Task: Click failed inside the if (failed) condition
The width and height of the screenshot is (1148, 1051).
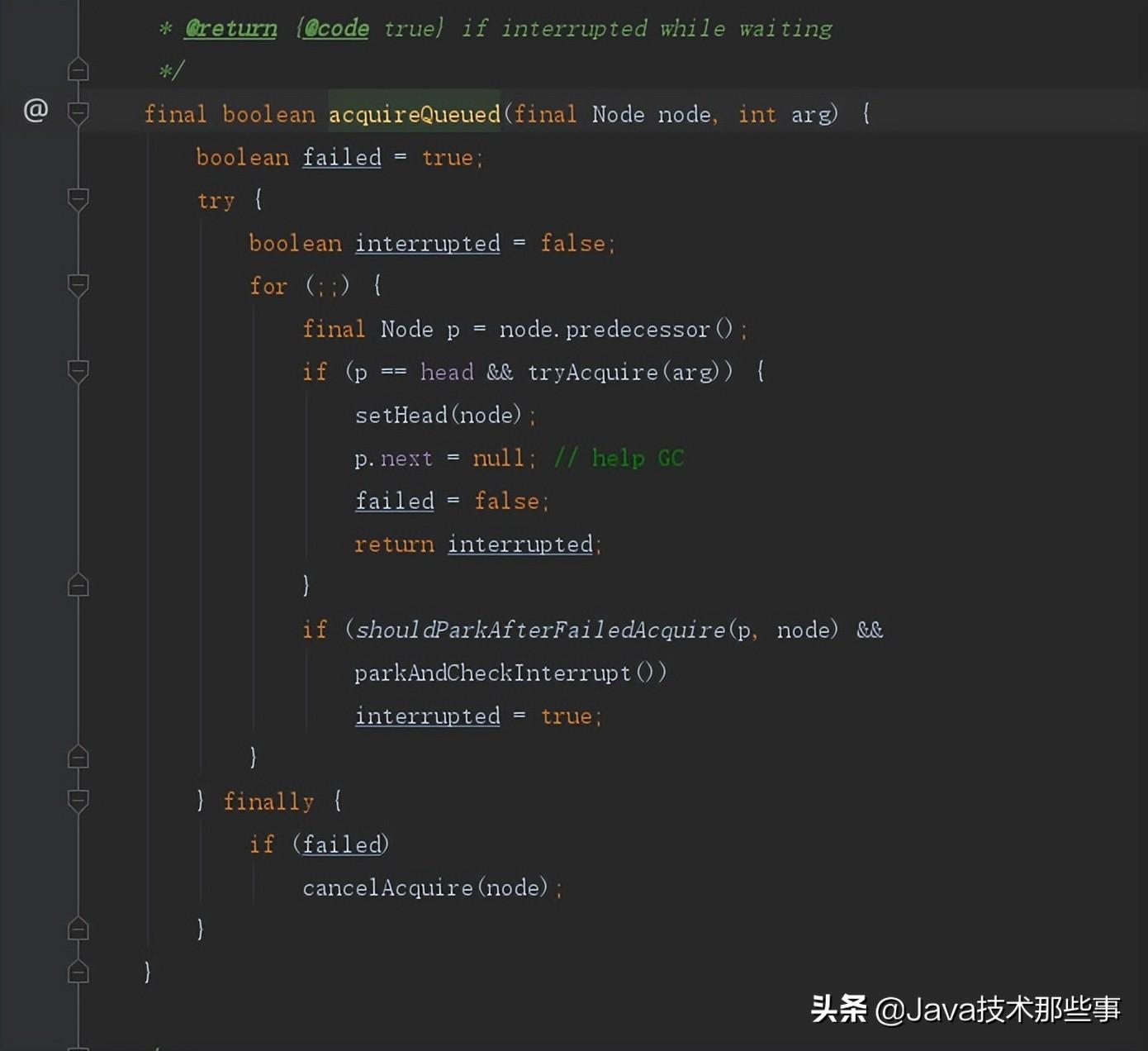Action: tap(342, 844)
